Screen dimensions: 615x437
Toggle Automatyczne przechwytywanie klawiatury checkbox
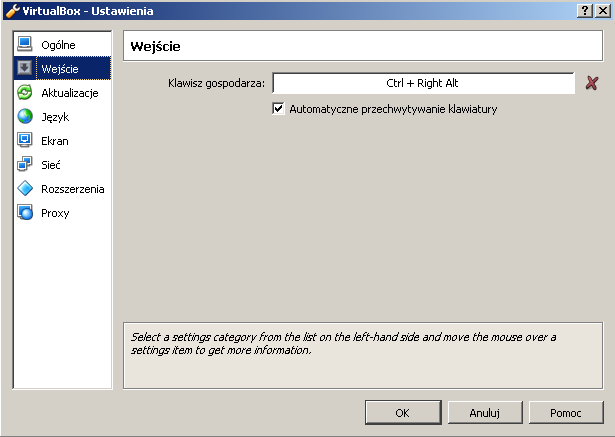278,109
